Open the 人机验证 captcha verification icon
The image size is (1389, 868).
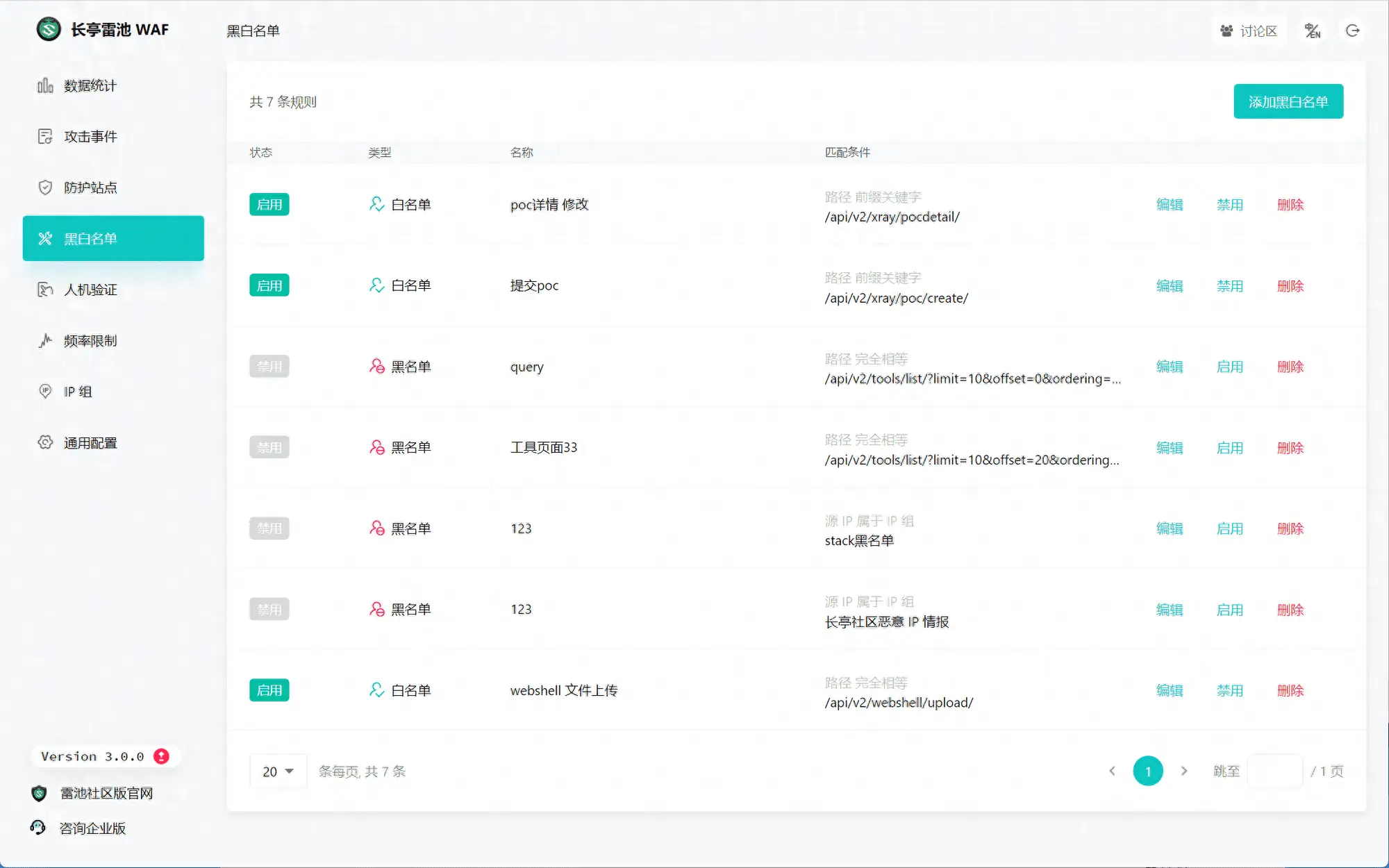44,290
